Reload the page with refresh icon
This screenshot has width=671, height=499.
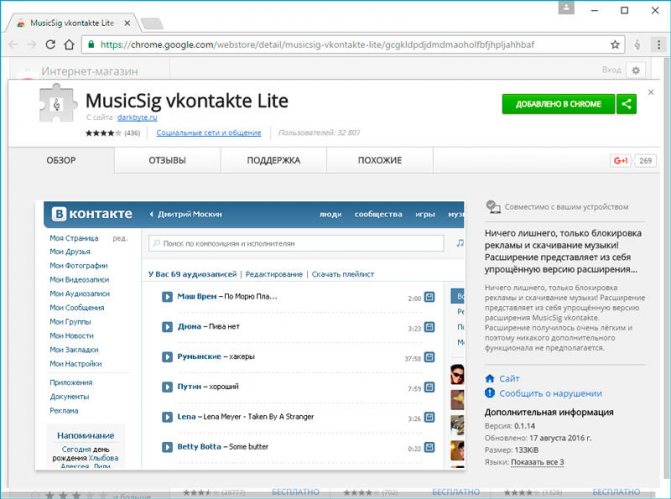[50, 45]
